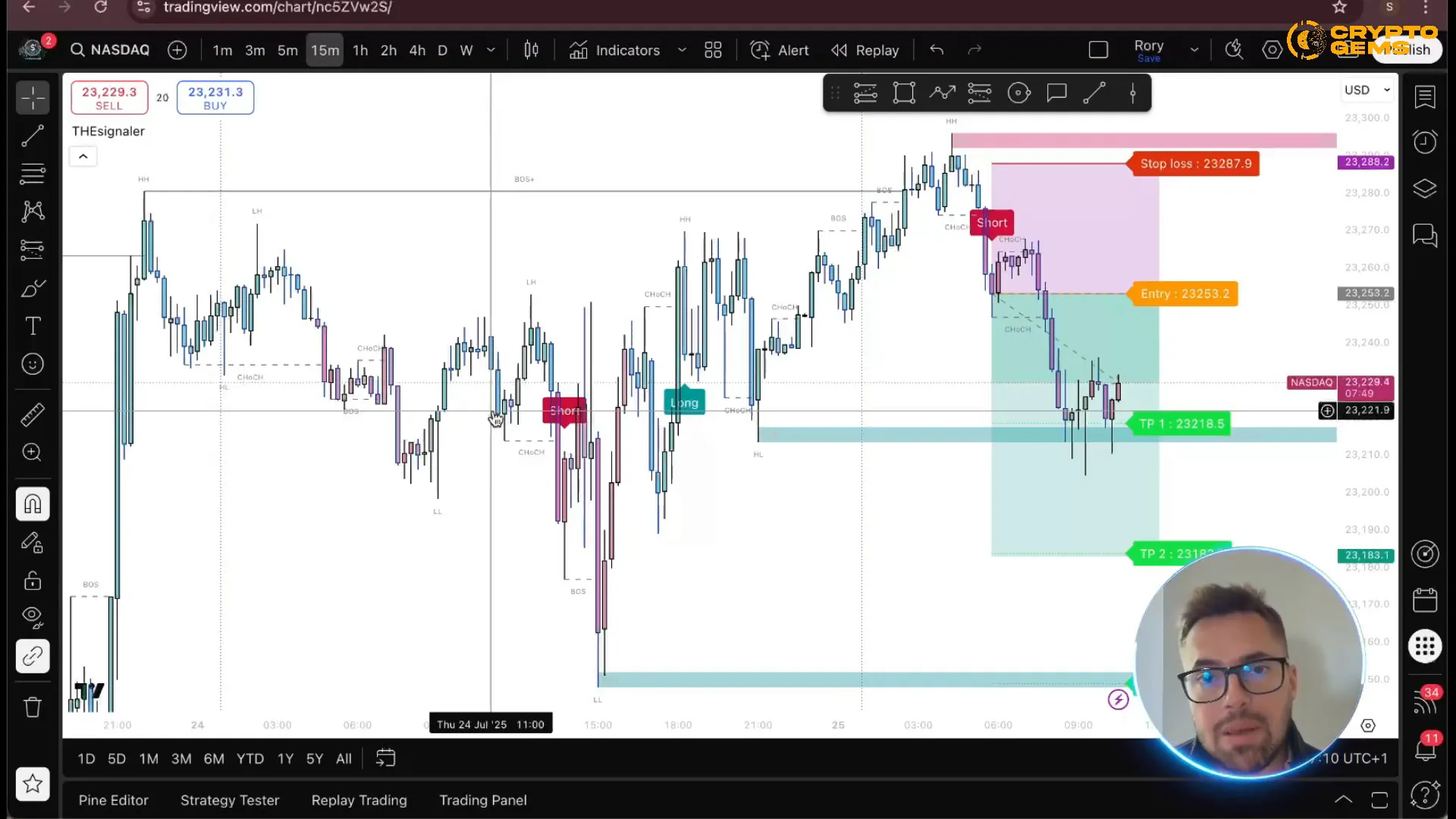Select the 15m timeframe
The height and width of the screenshot is (819, 1456).
tap(325, 50)
